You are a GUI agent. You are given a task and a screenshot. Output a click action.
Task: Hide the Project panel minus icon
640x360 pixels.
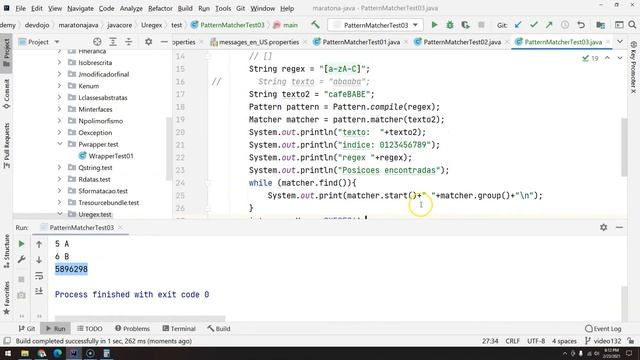[164, 42]
